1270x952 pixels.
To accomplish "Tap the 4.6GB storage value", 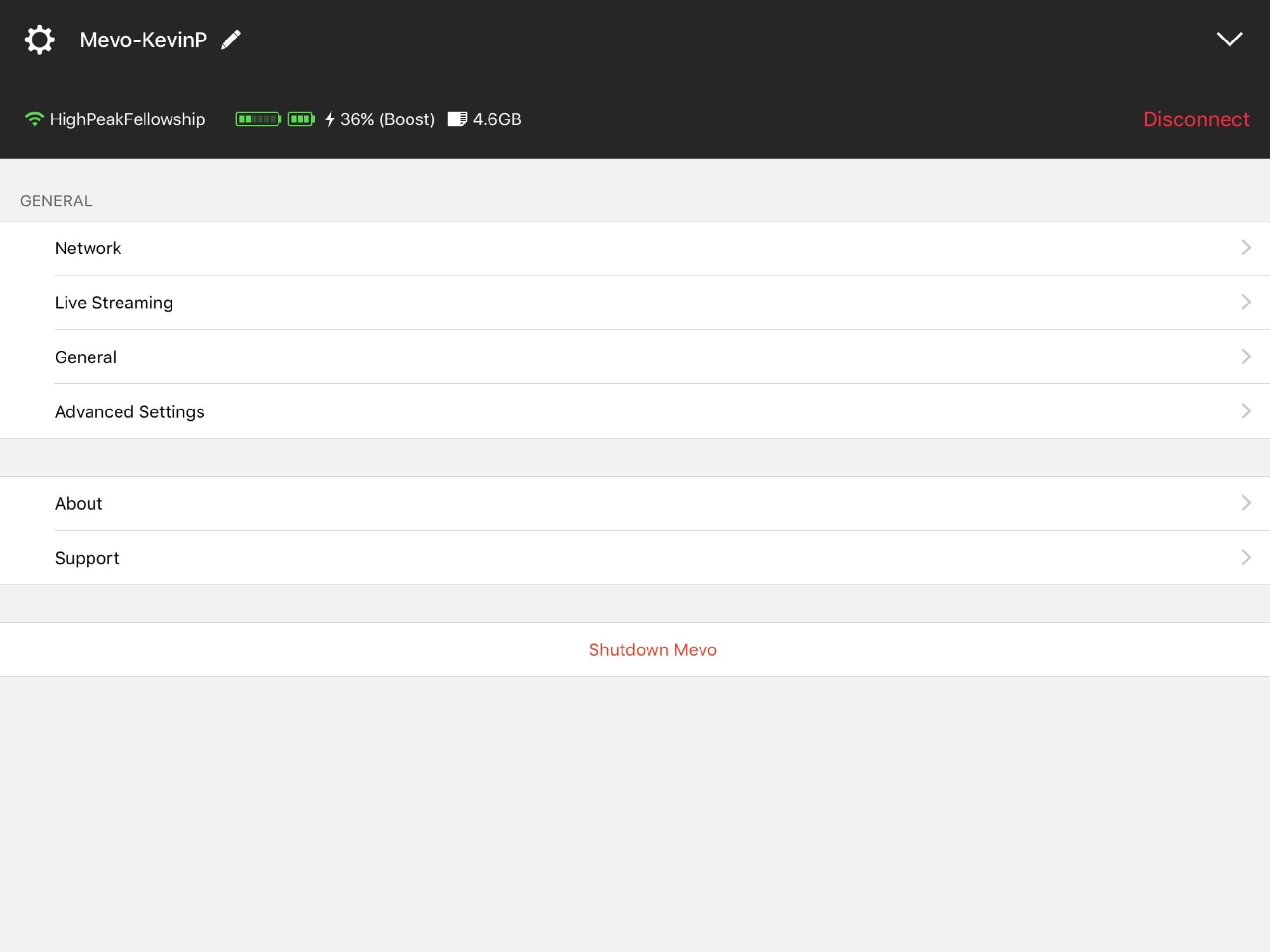I will click(497, 119).
